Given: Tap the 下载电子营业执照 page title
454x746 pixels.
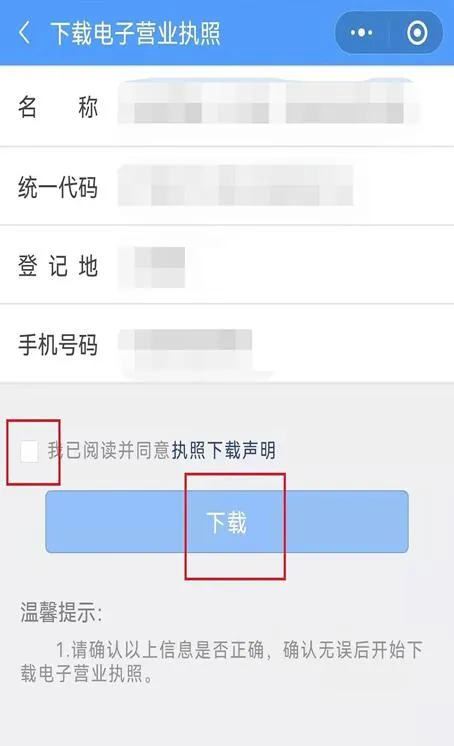Looking at the screenshot, I should click(135, 33).
